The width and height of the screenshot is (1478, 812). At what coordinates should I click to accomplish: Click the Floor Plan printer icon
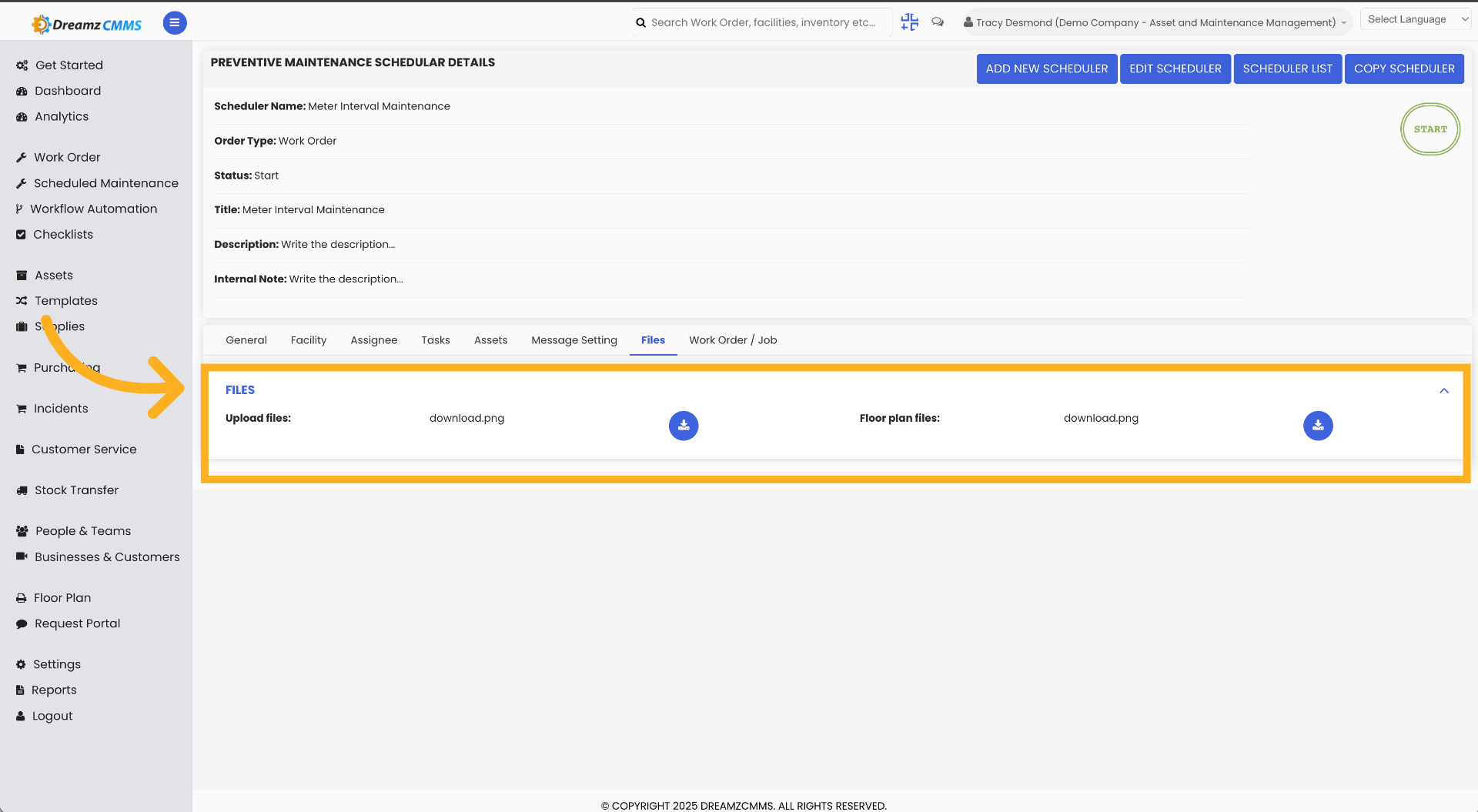tap(22, 598)
